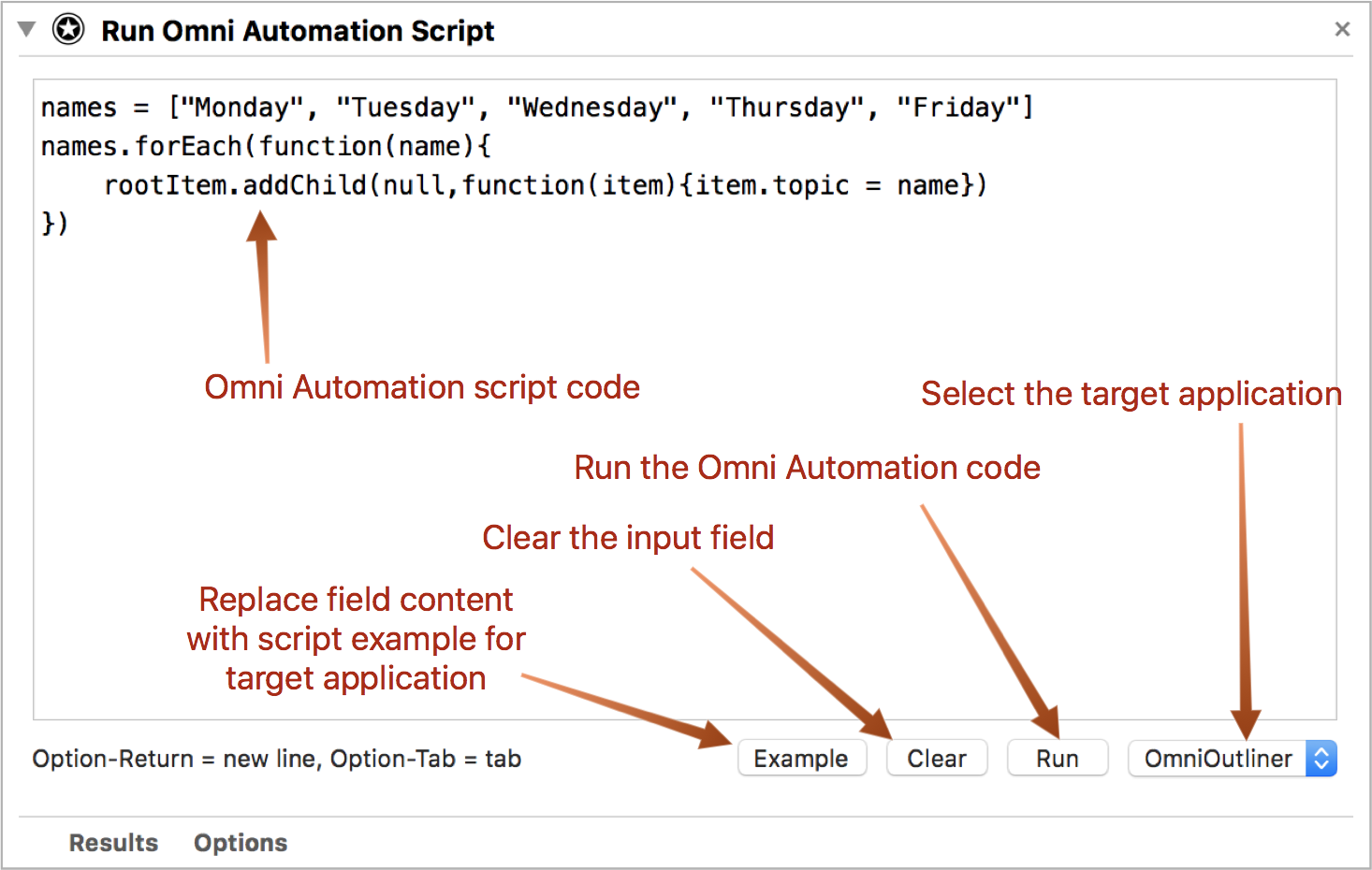Click the action title "Run Omni Automation Script"
This screenshot has width=1372, height=870.
pyautogui.click(x=298, y=31)
